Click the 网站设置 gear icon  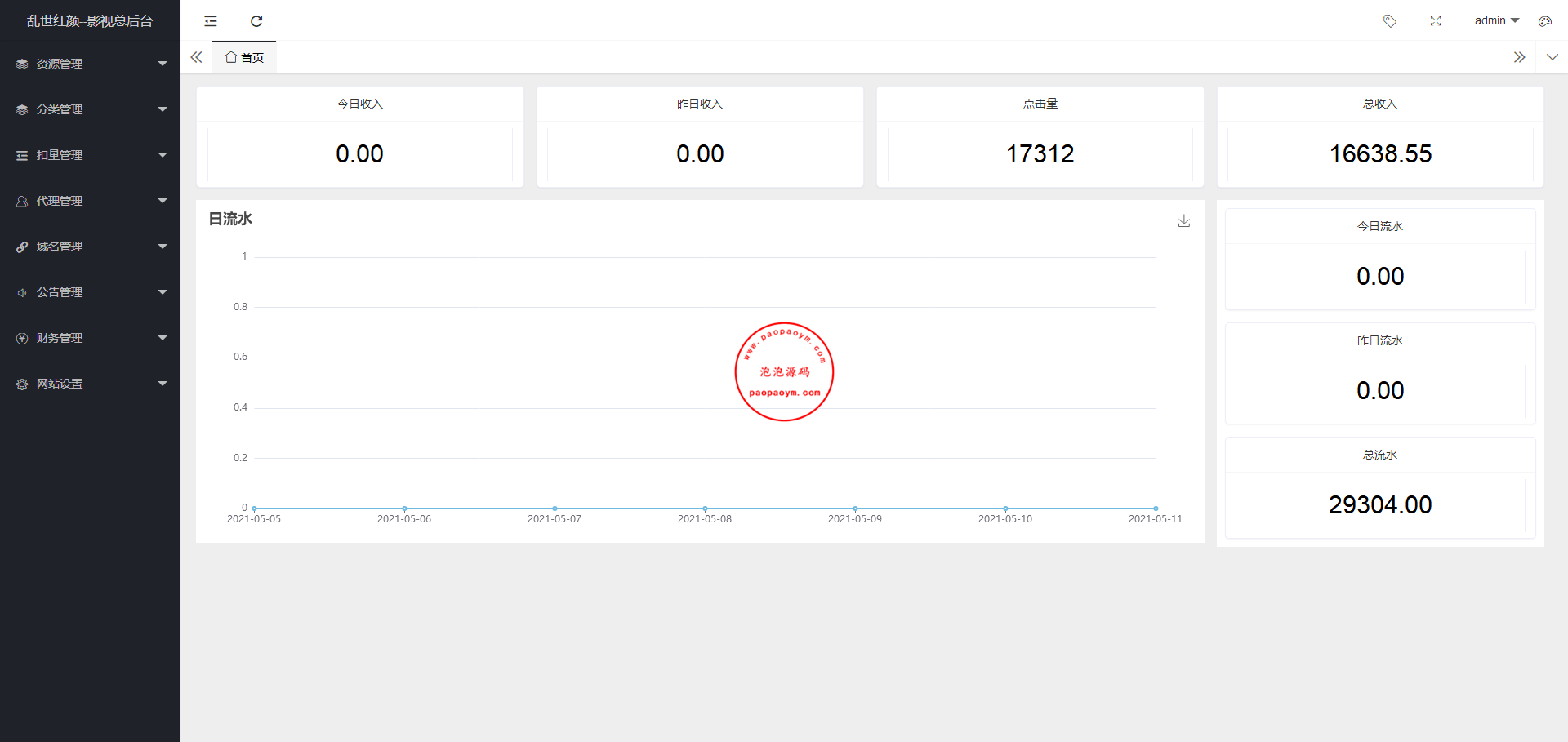pyautogui.click(x=22, y=384)
